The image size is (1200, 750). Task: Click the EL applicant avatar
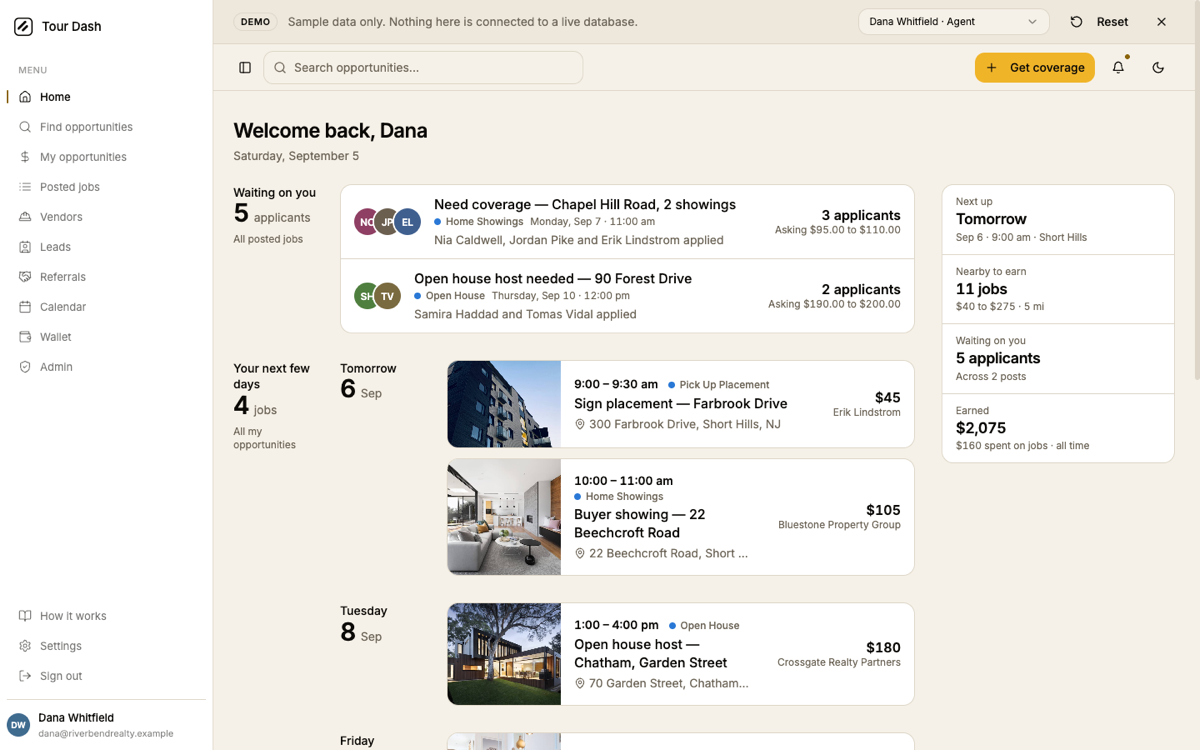pos(407,222)
